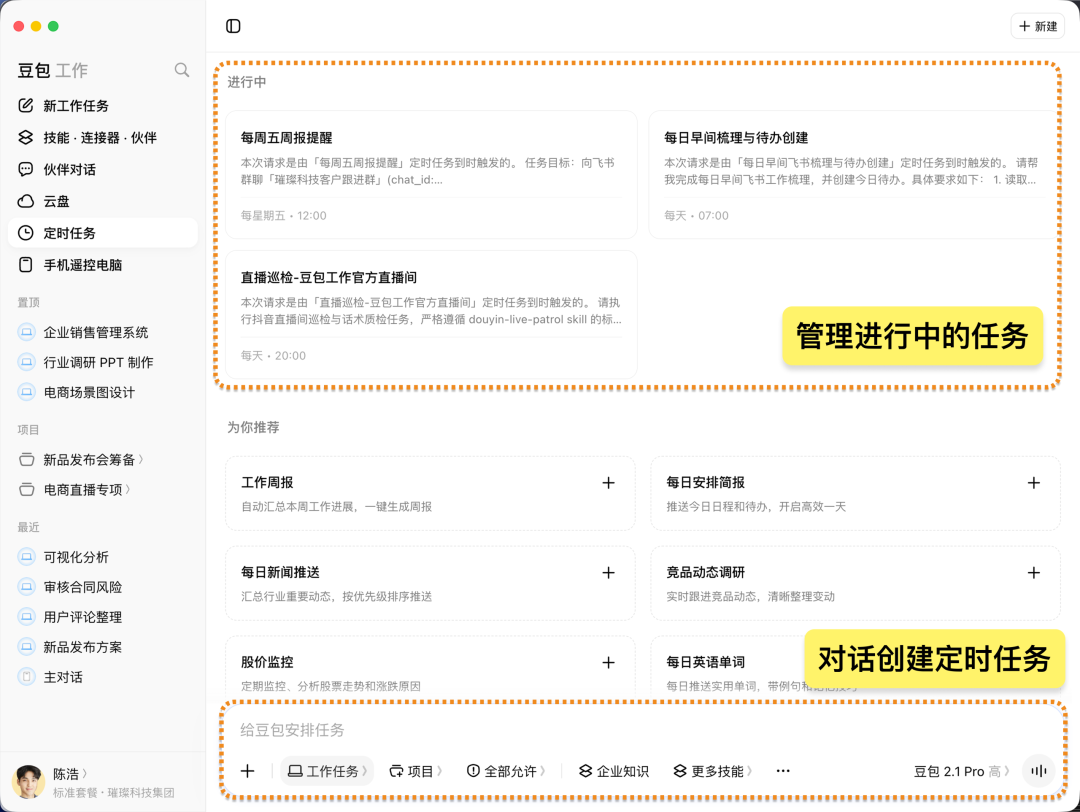Add the 股价监控 recommended task
Viewport: 1080px width, 812px height.
608,663
